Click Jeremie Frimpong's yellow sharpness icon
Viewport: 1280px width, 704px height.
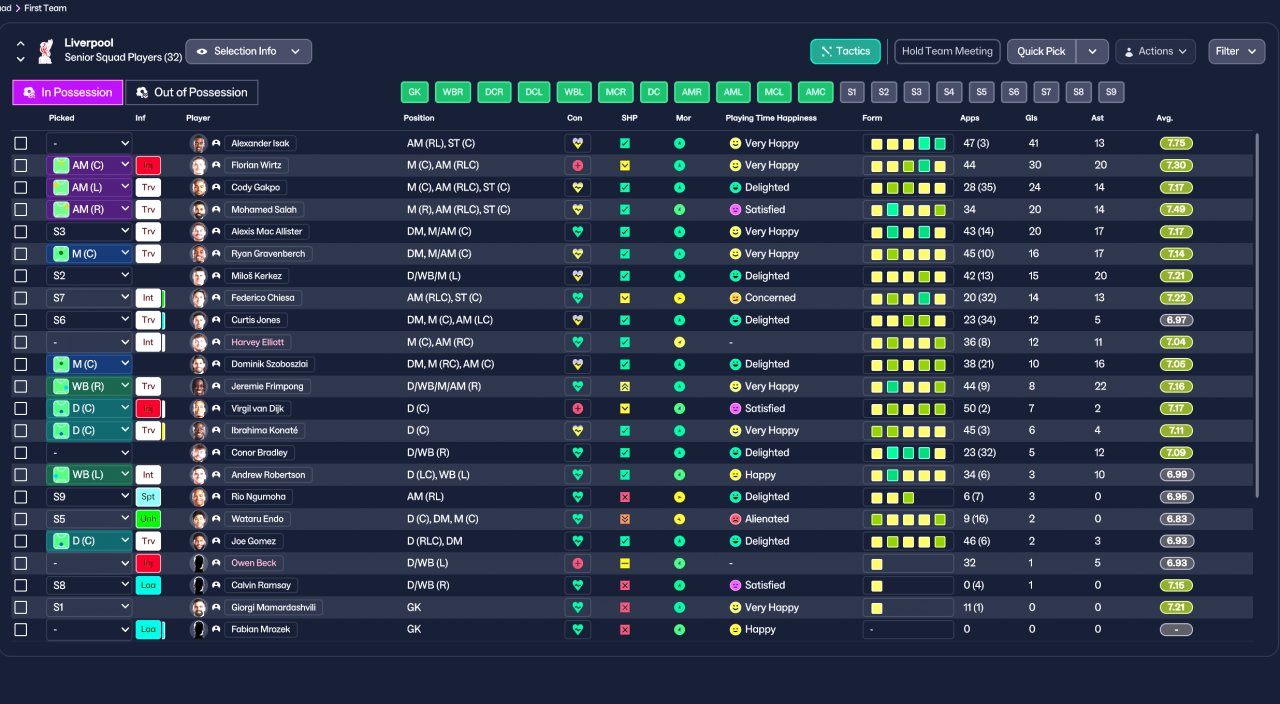625,387
